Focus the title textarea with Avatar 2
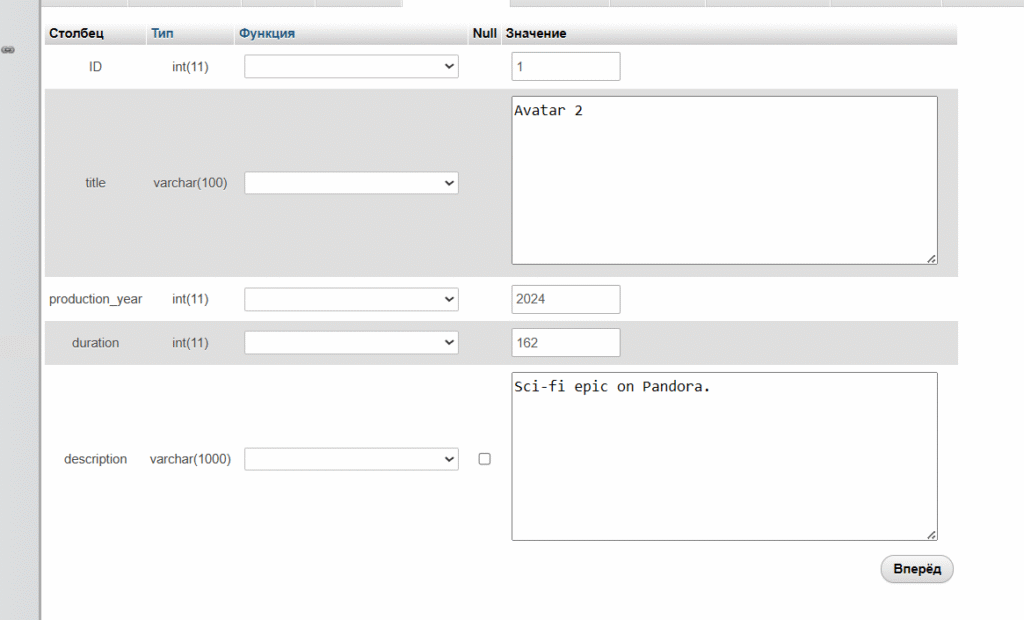The height and width of the screenshot is (620, 1024). [724, 180]
